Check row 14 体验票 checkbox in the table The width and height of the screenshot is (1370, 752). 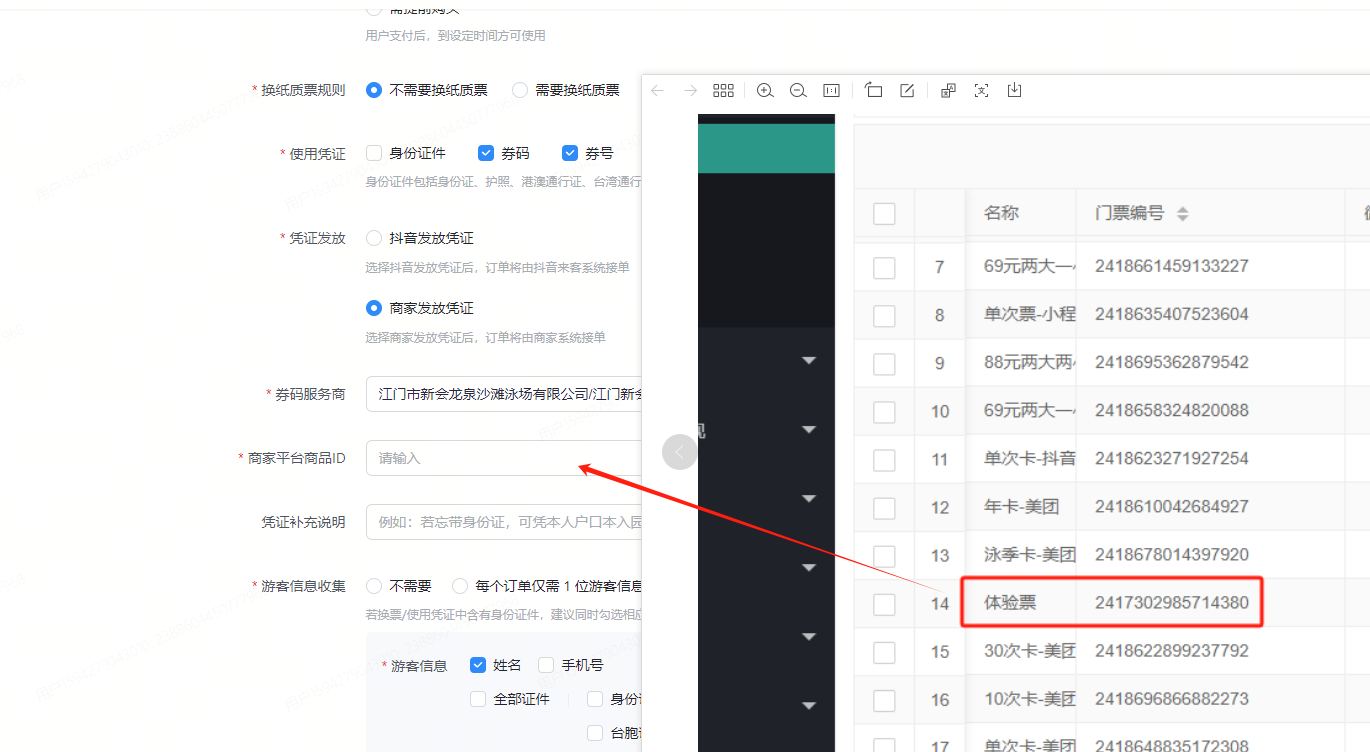[884, 603]
